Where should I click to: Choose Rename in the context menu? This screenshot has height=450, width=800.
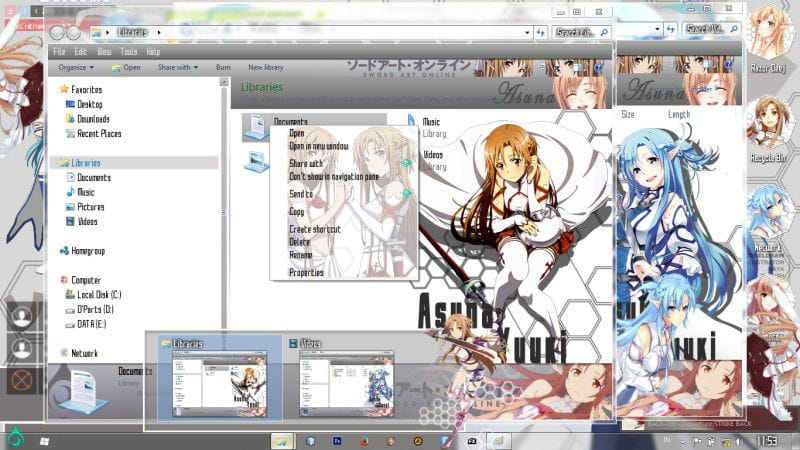(x=301, y=254)
